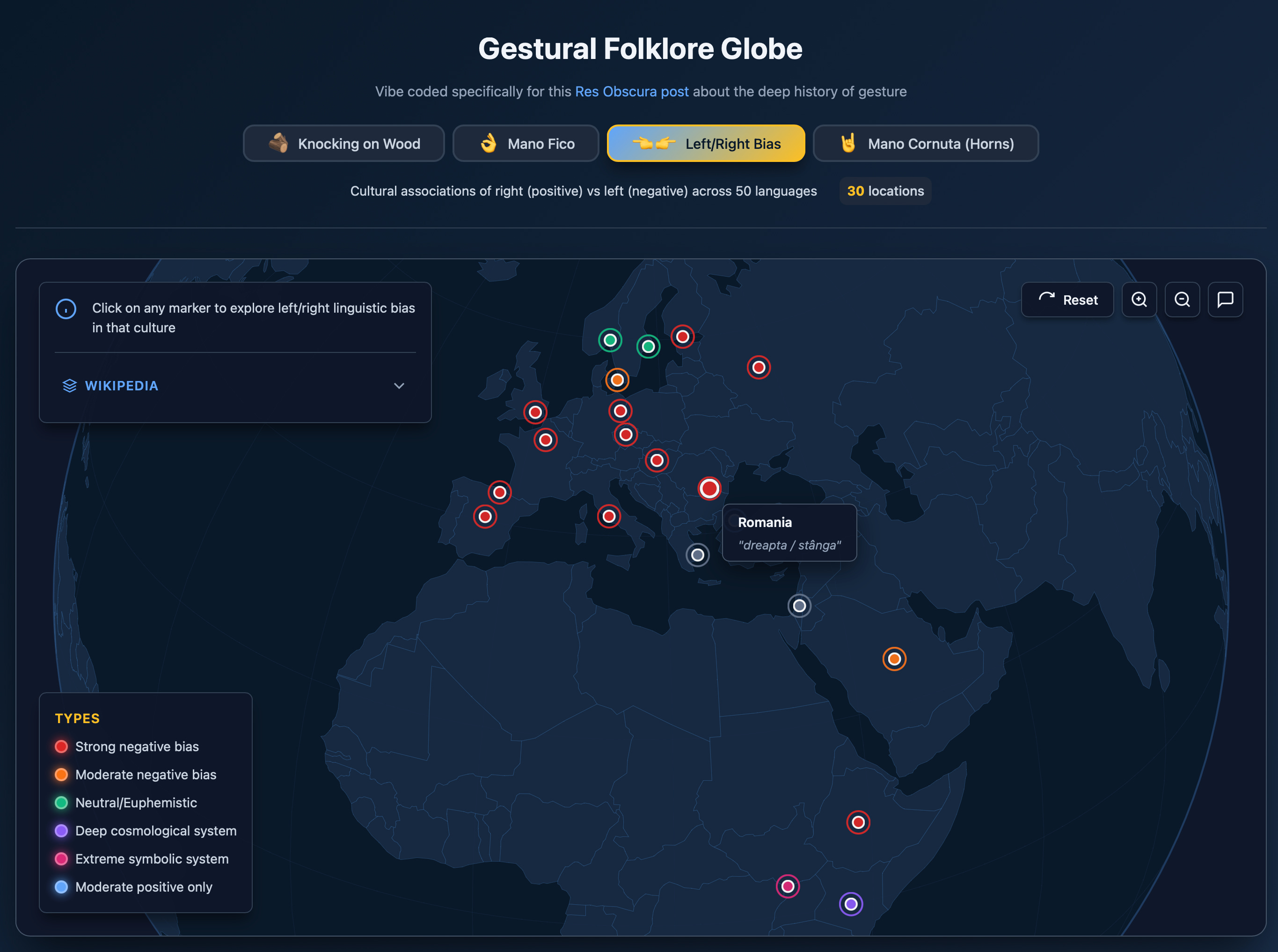Click the zoom in magnifier icon

point(1139,300)
